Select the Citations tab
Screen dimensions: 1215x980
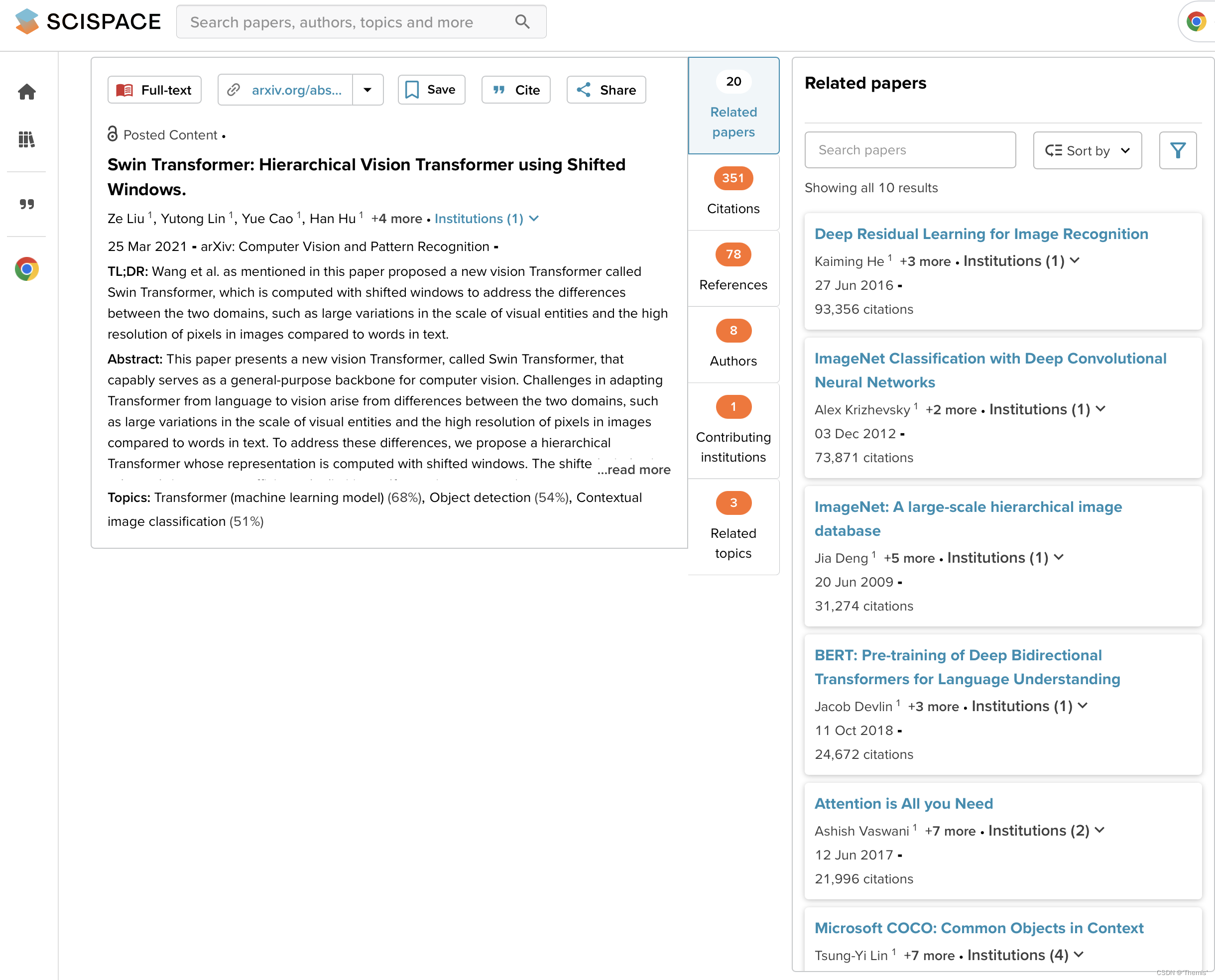[733, 192]
